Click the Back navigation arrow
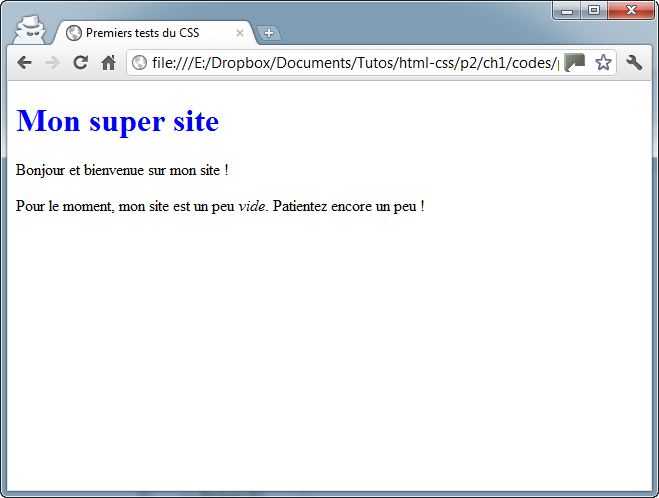The image size is (659, 498). tap(25, 62)
